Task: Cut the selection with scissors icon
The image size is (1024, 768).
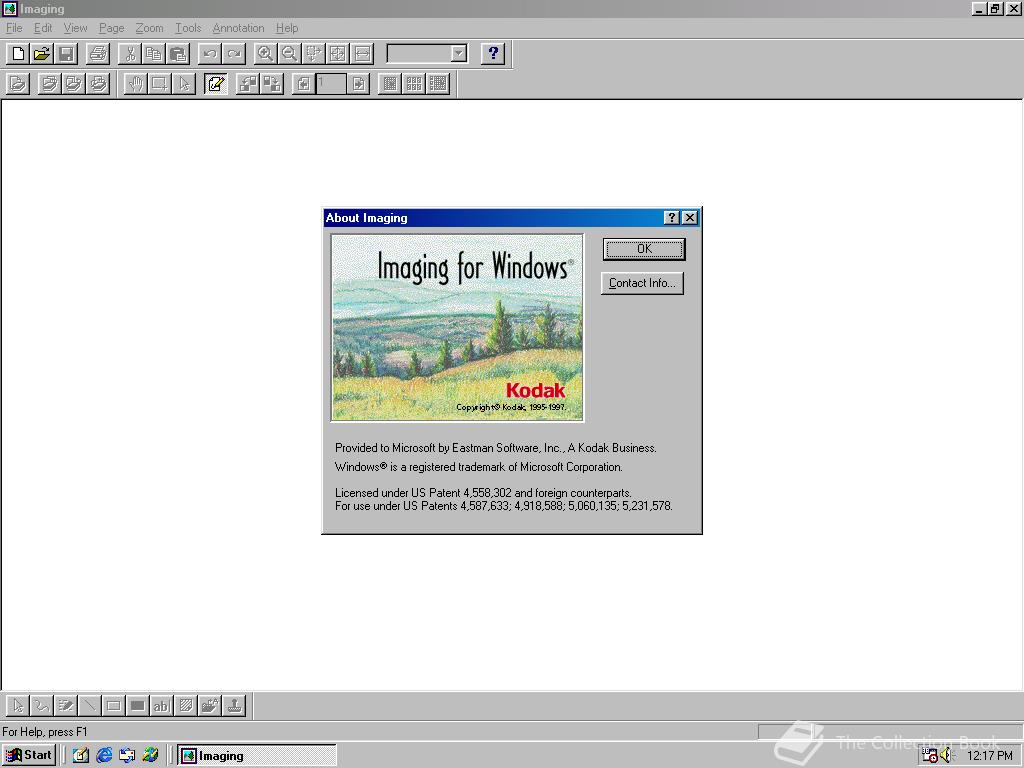Action: point(130,54)
